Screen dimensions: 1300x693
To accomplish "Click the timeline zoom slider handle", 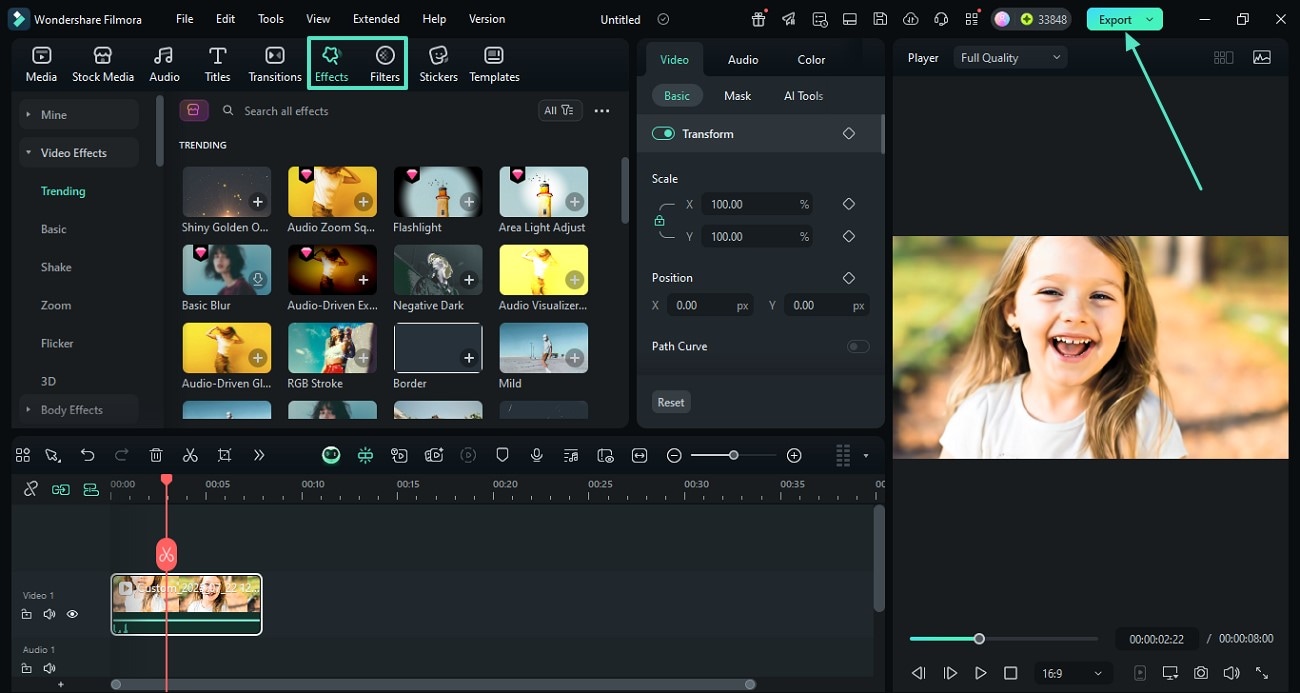I will coord(733,455).
